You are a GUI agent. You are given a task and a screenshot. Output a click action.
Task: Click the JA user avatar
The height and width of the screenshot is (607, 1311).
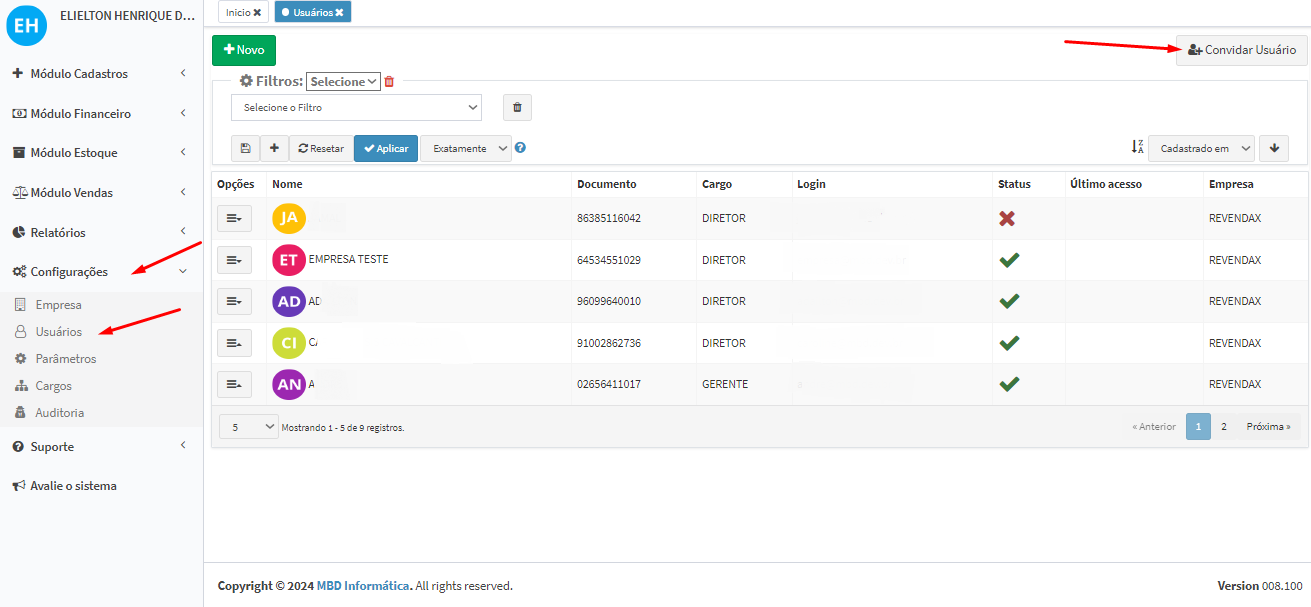pos(289,218)
